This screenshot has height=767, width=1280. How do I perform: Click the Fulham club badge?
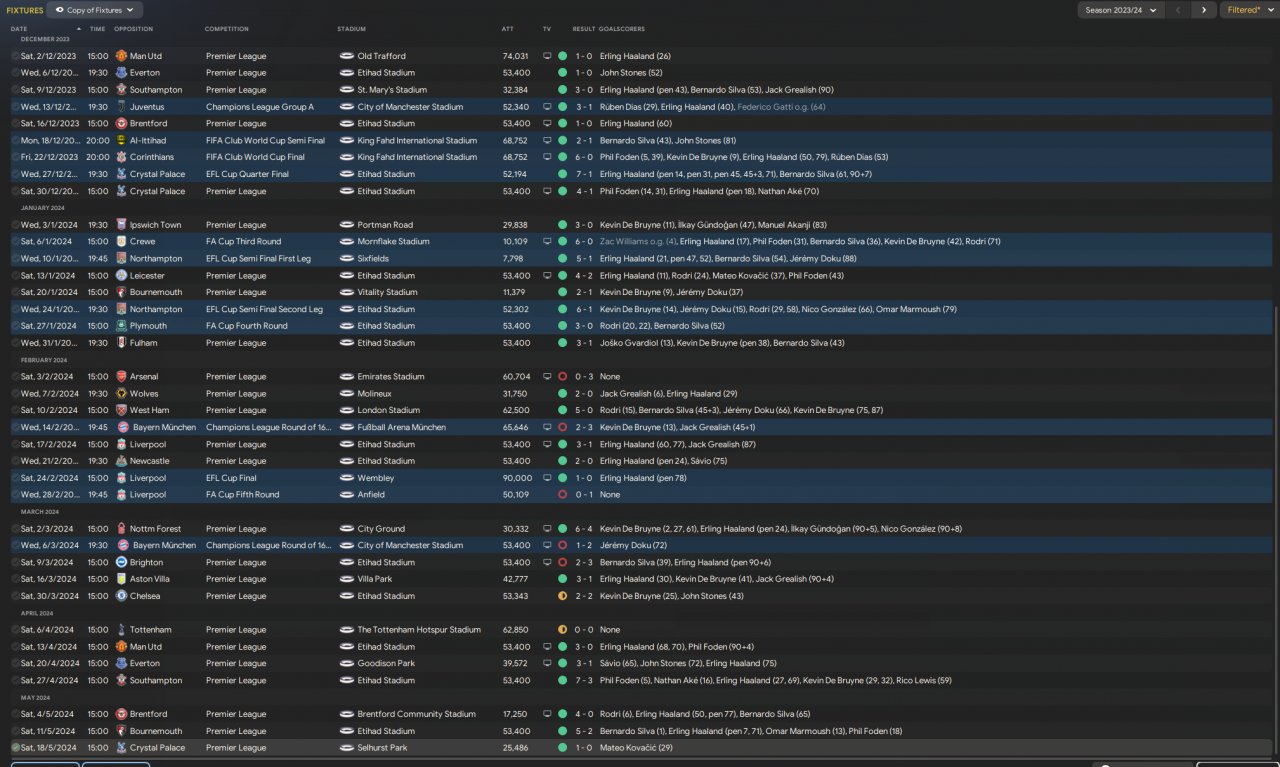tap(121, 343)
